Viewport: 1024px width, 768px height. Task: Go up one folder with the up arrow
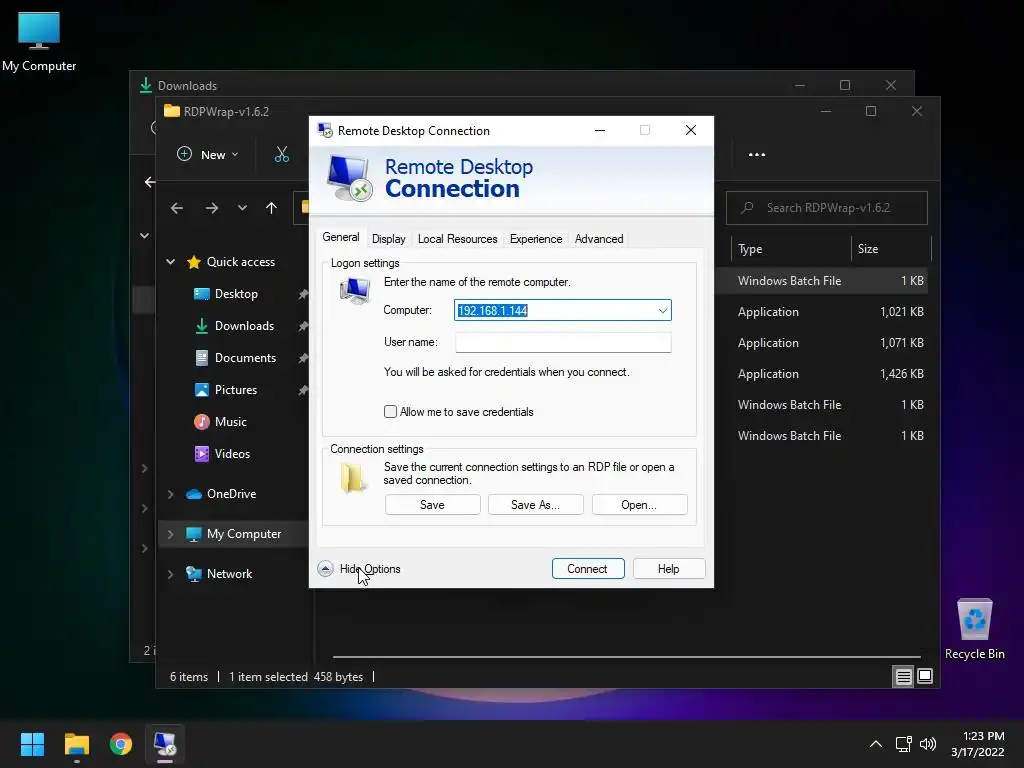click(x=272, y=208)
